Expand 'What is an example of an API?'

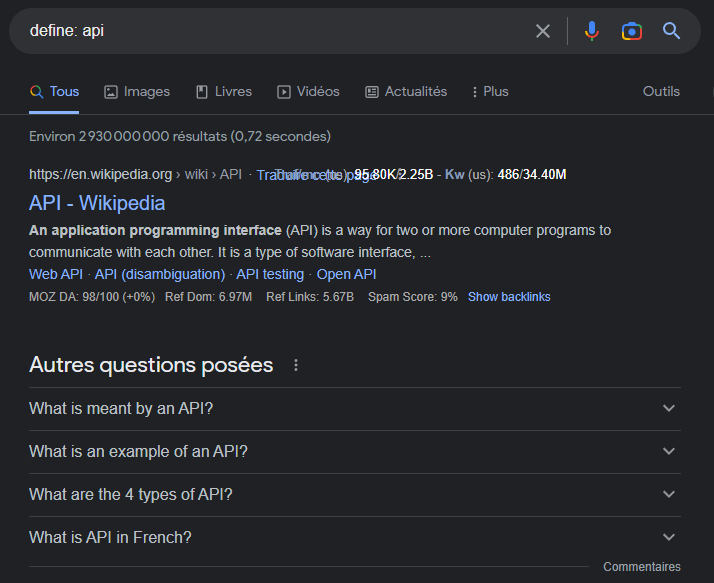(355, 451)
